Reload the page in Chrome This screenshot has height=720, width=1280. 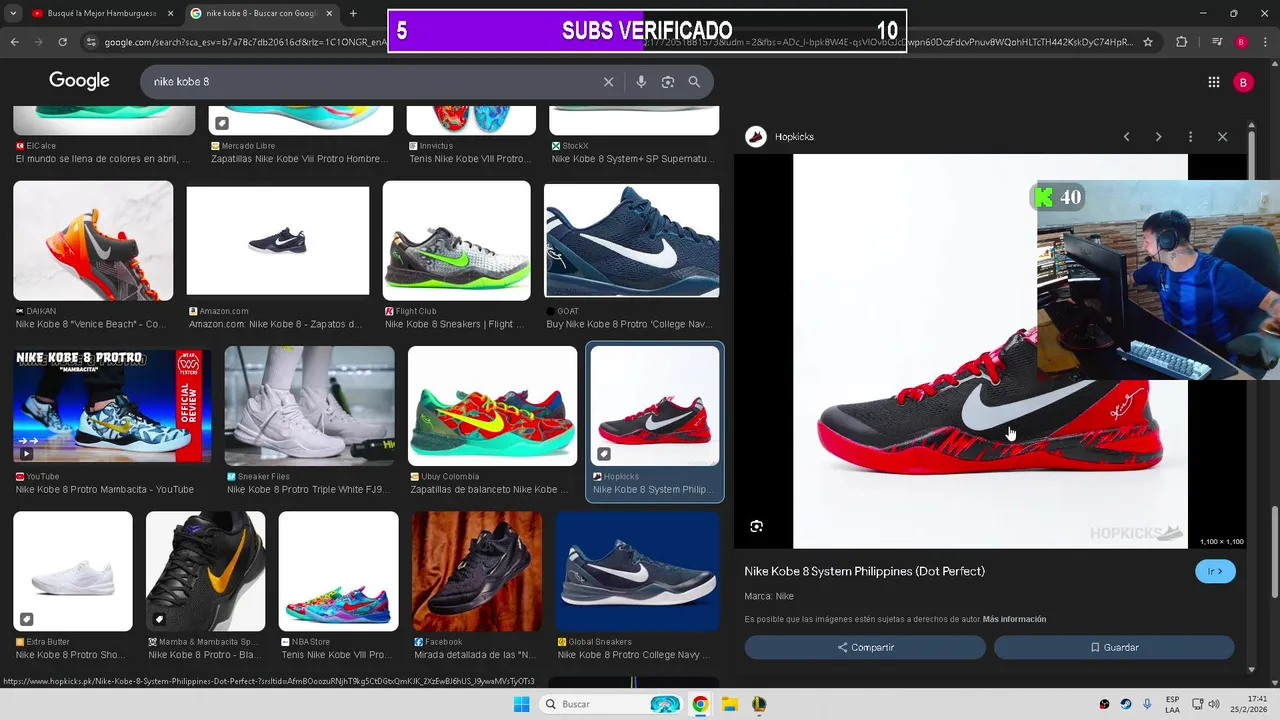tap(63, 42)
